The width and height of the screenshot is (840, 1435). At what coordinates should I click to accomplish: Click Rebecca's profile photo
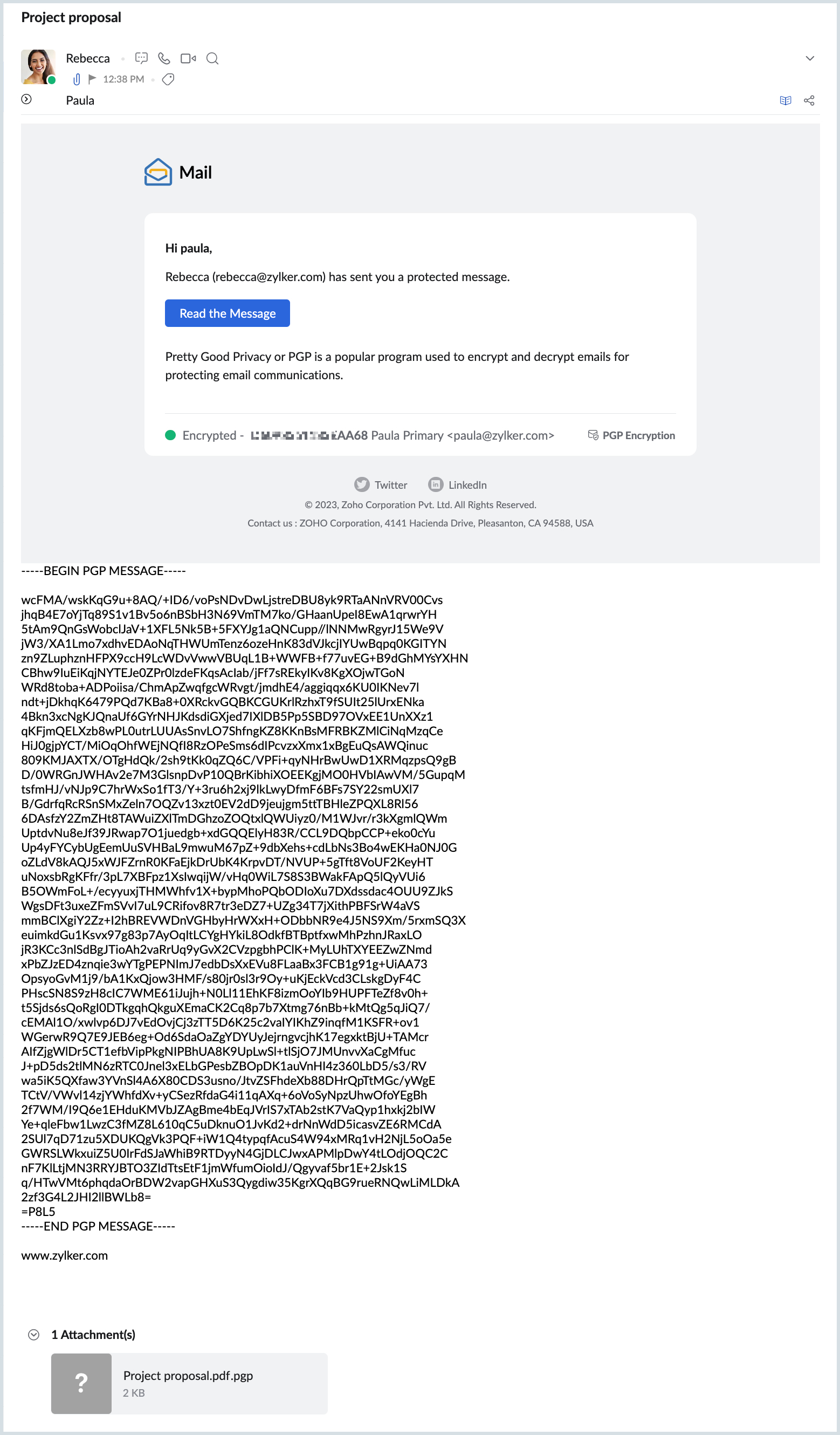38,67
